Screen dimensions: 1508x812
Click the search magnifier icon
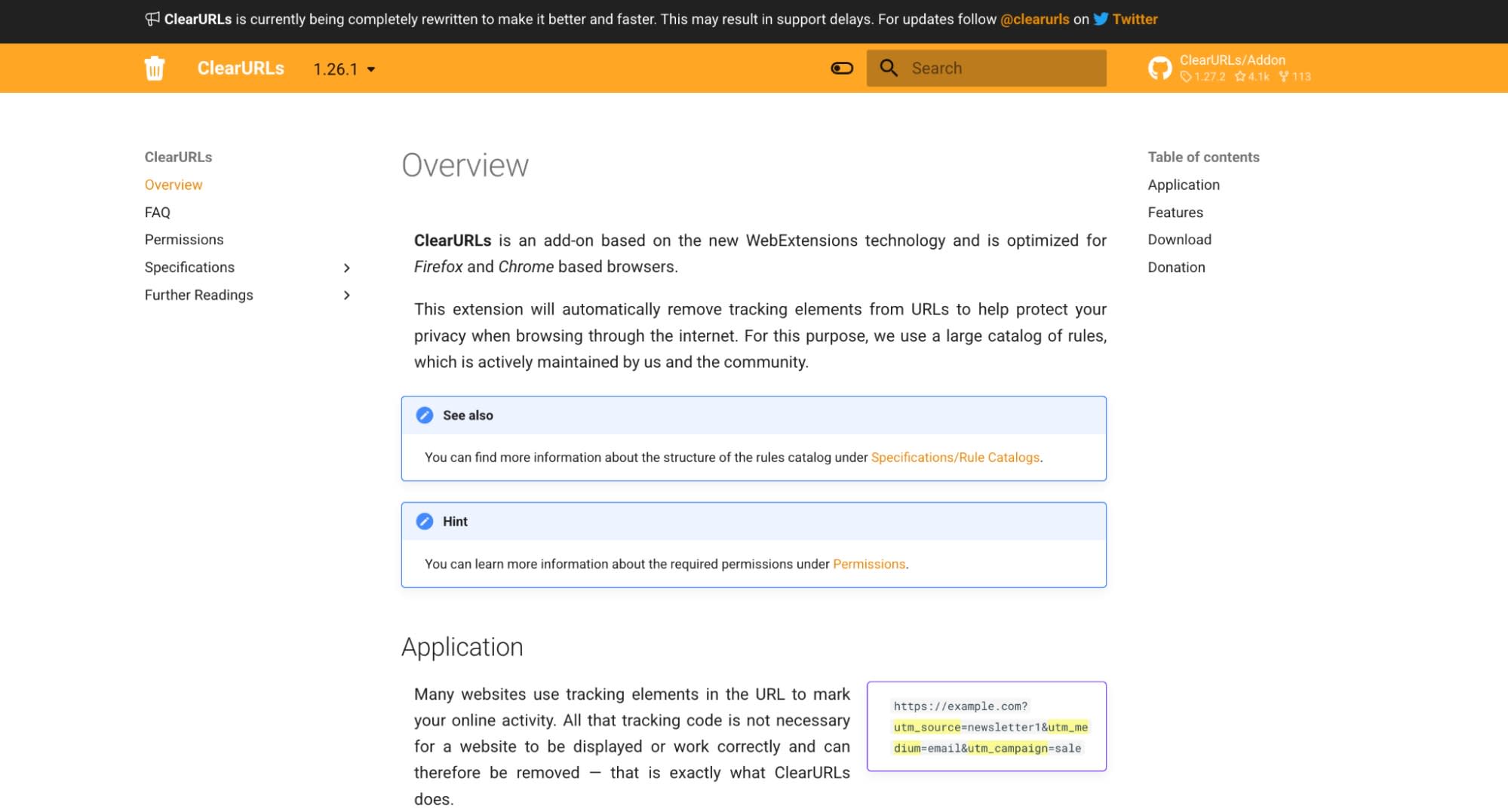coord(889,68)
